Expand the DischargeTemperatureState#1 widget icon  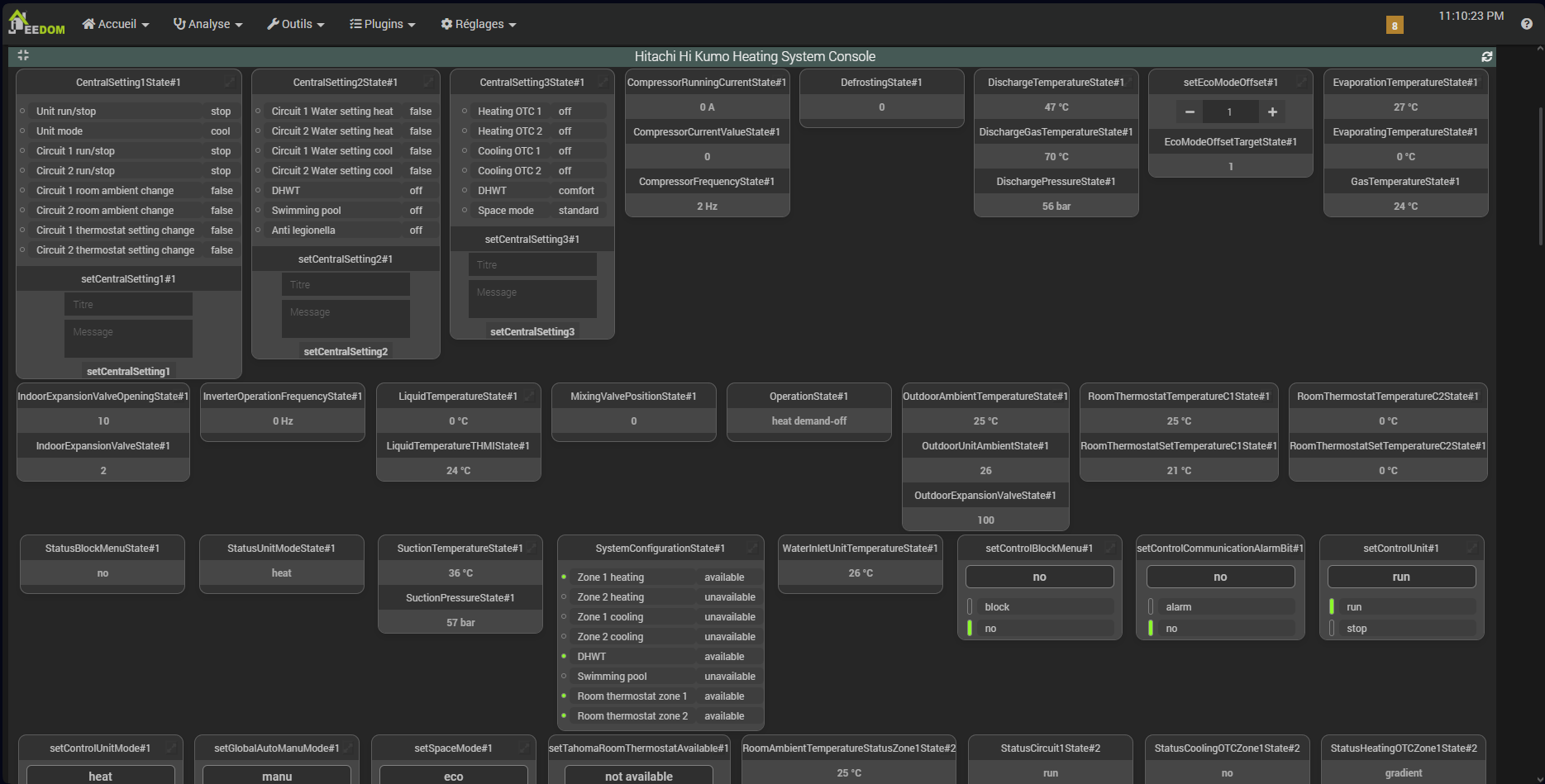point(1127,82)
